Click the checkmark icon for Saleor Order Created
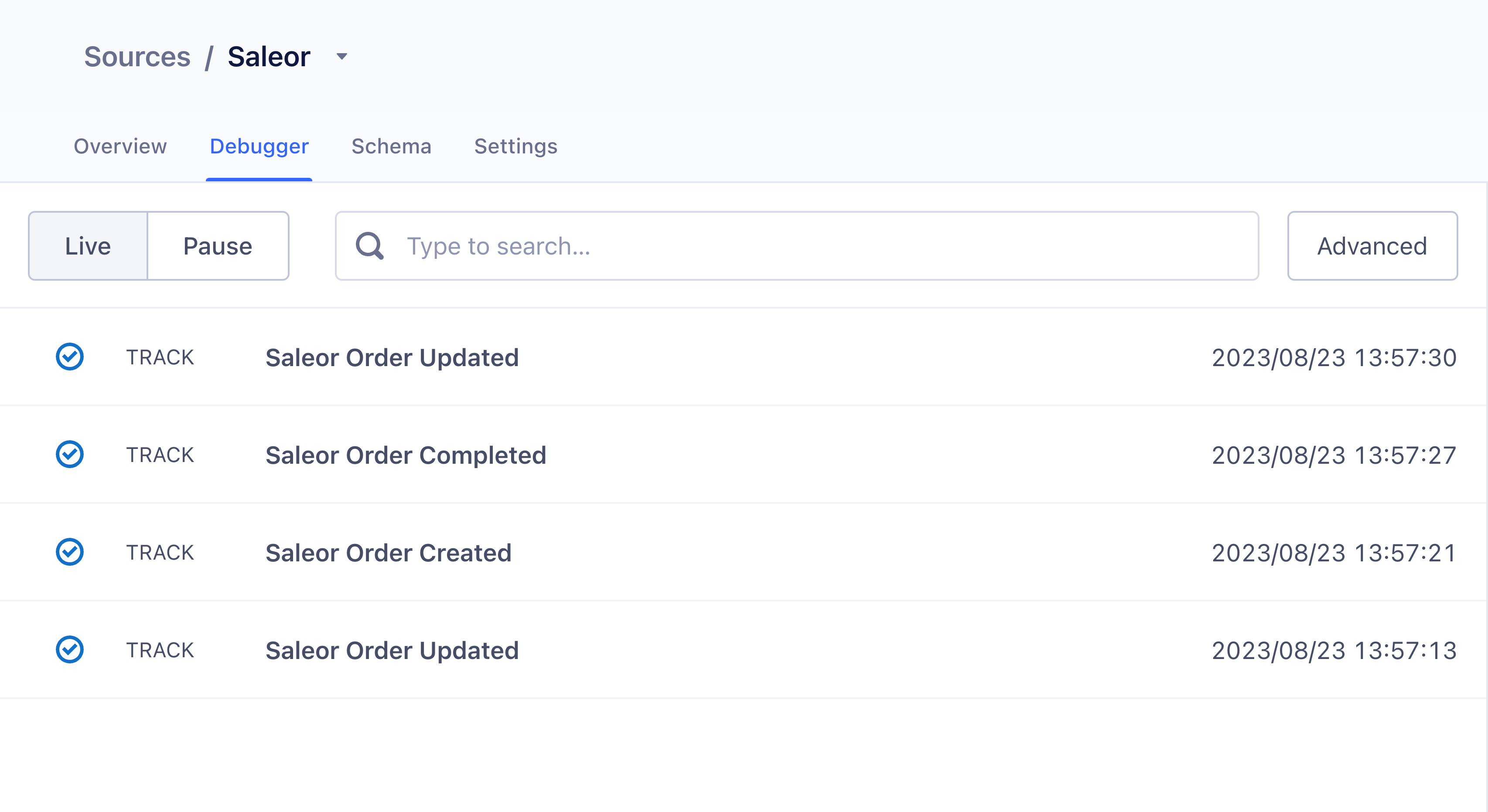This screenshot has height=812, width=1488. pyautogui.click(x=69, y=552)
